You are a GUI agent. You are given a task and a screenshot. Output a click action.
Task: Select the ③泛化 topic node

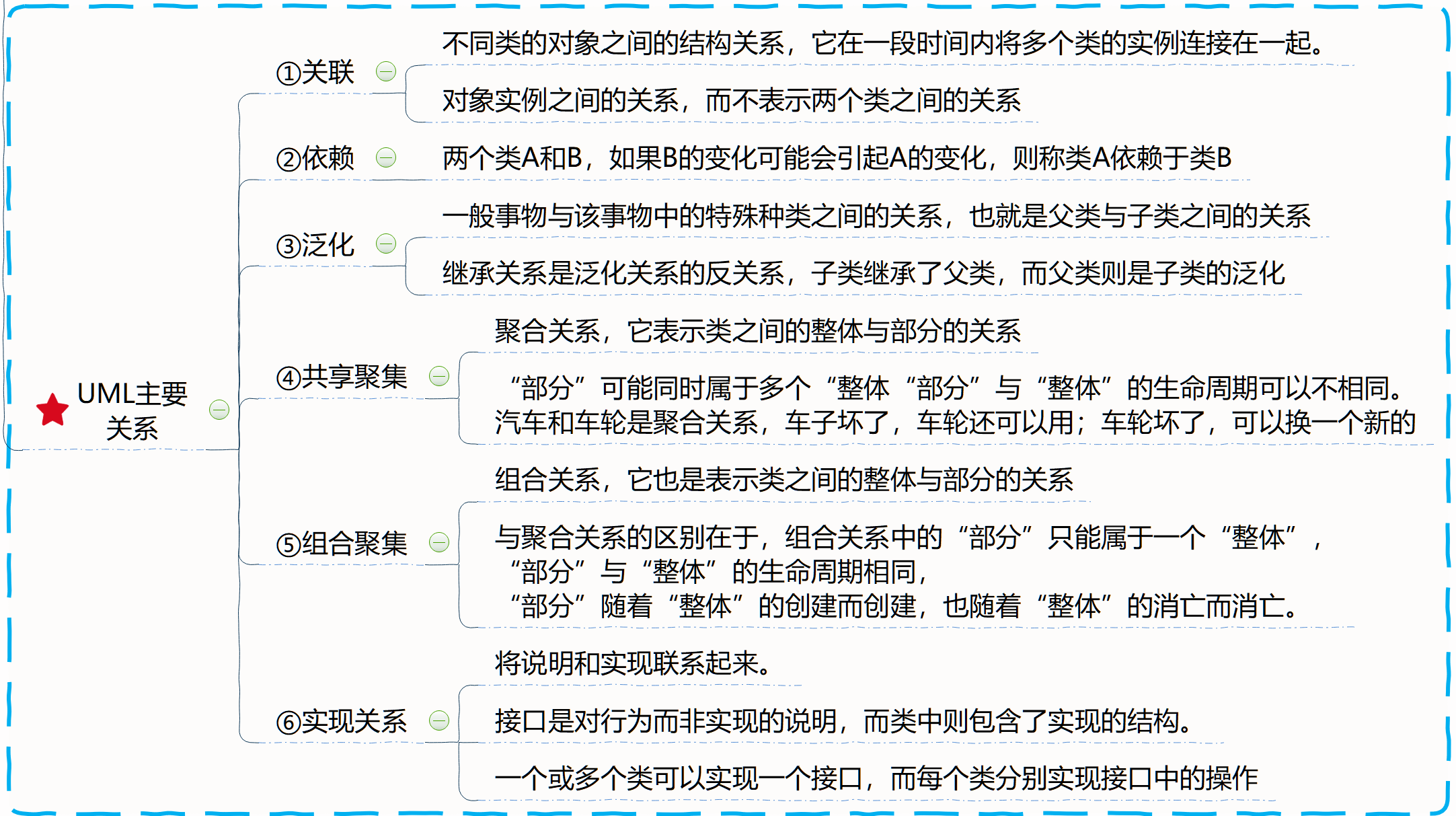[316, 245]
